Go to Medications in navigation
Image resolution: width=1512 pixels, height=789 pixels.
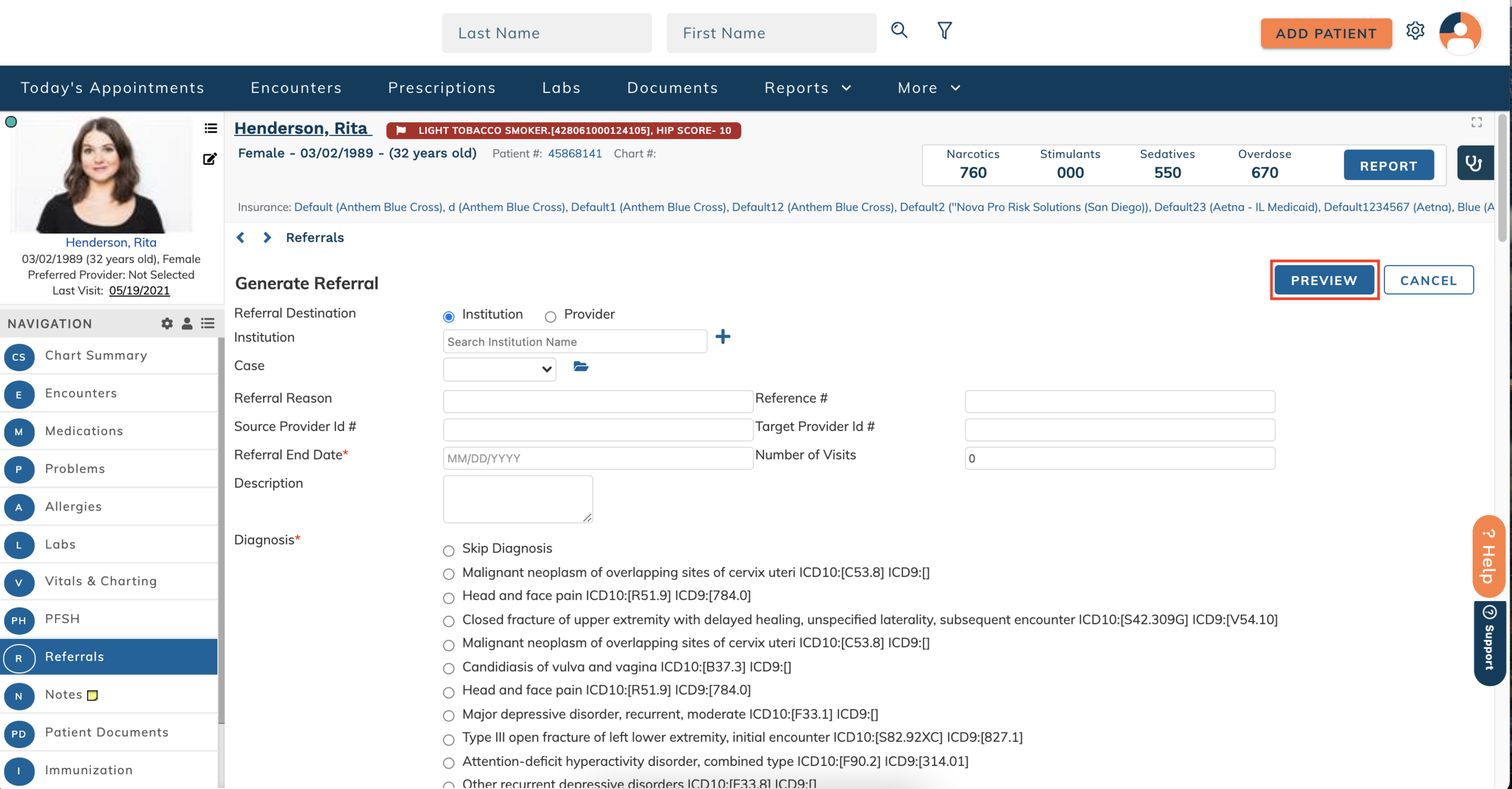(84, 431)
